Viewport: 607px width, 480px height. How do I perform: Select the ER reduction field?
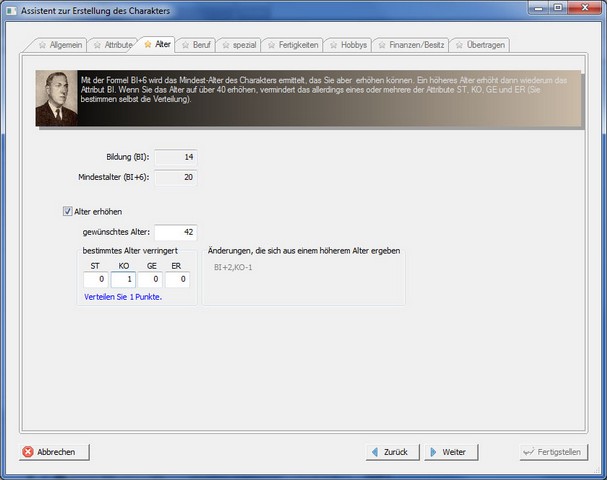click(x=177, y=279)
